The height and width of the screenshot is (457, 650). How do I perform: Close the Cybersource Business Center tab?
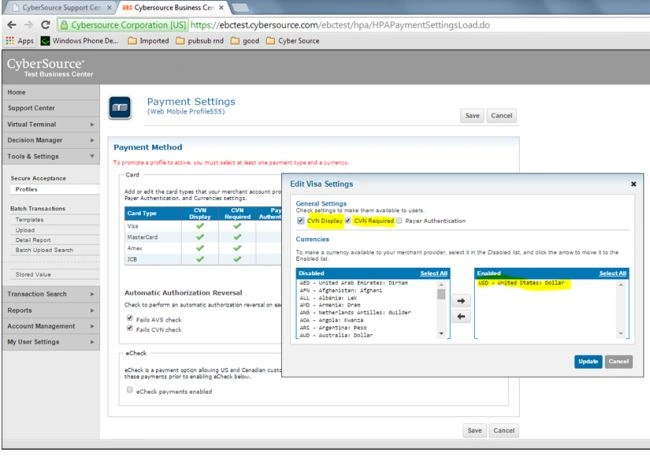(x=221, y=7)
